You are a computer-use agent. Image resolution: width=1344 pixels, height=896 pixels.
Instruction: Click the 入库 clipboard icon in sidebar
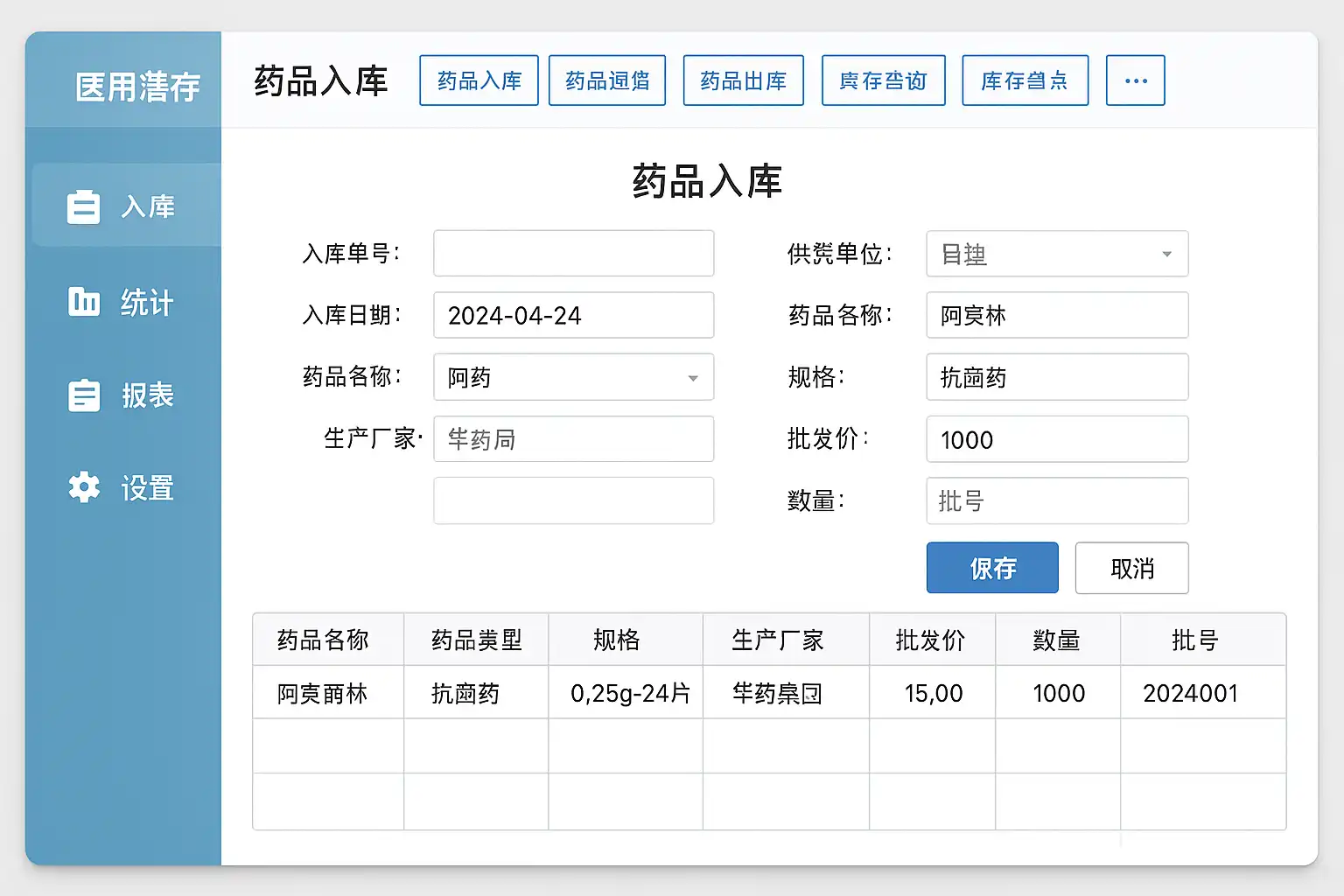click(x=84, y=207)
